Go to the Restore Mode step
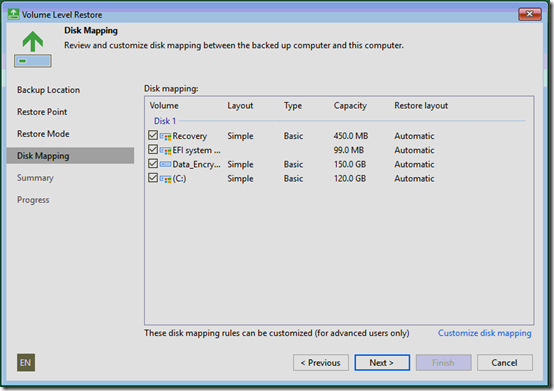 [43, 134]
